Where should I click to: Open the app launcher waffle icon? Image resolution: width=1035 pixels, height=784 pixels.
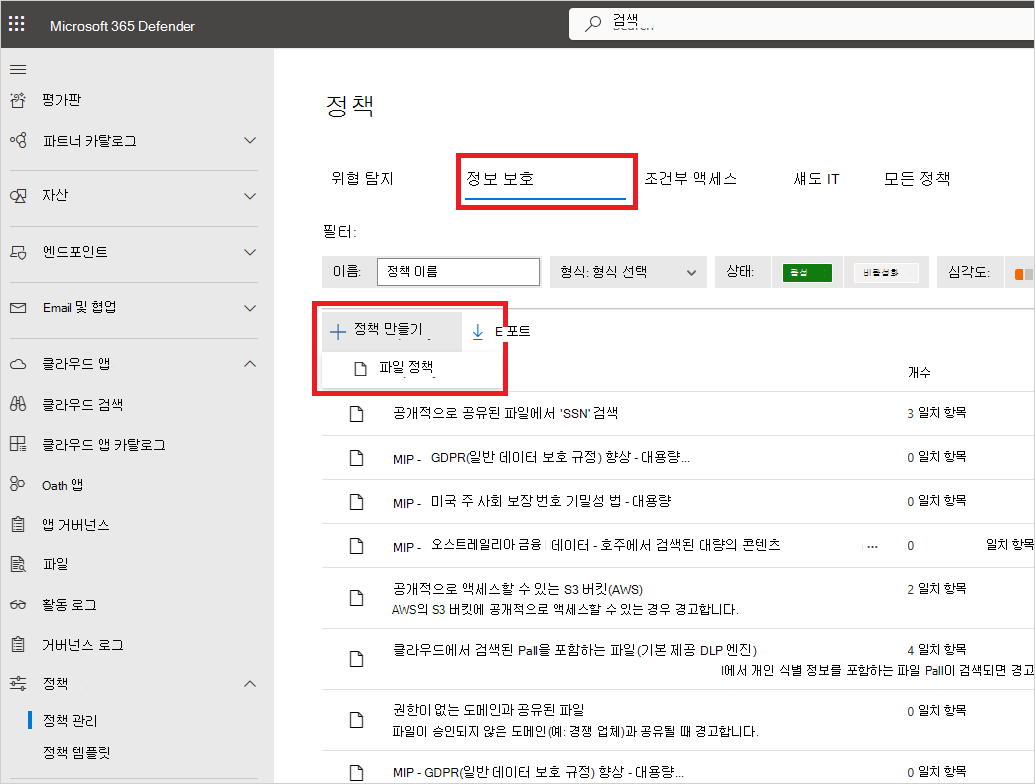click(17, 26)
